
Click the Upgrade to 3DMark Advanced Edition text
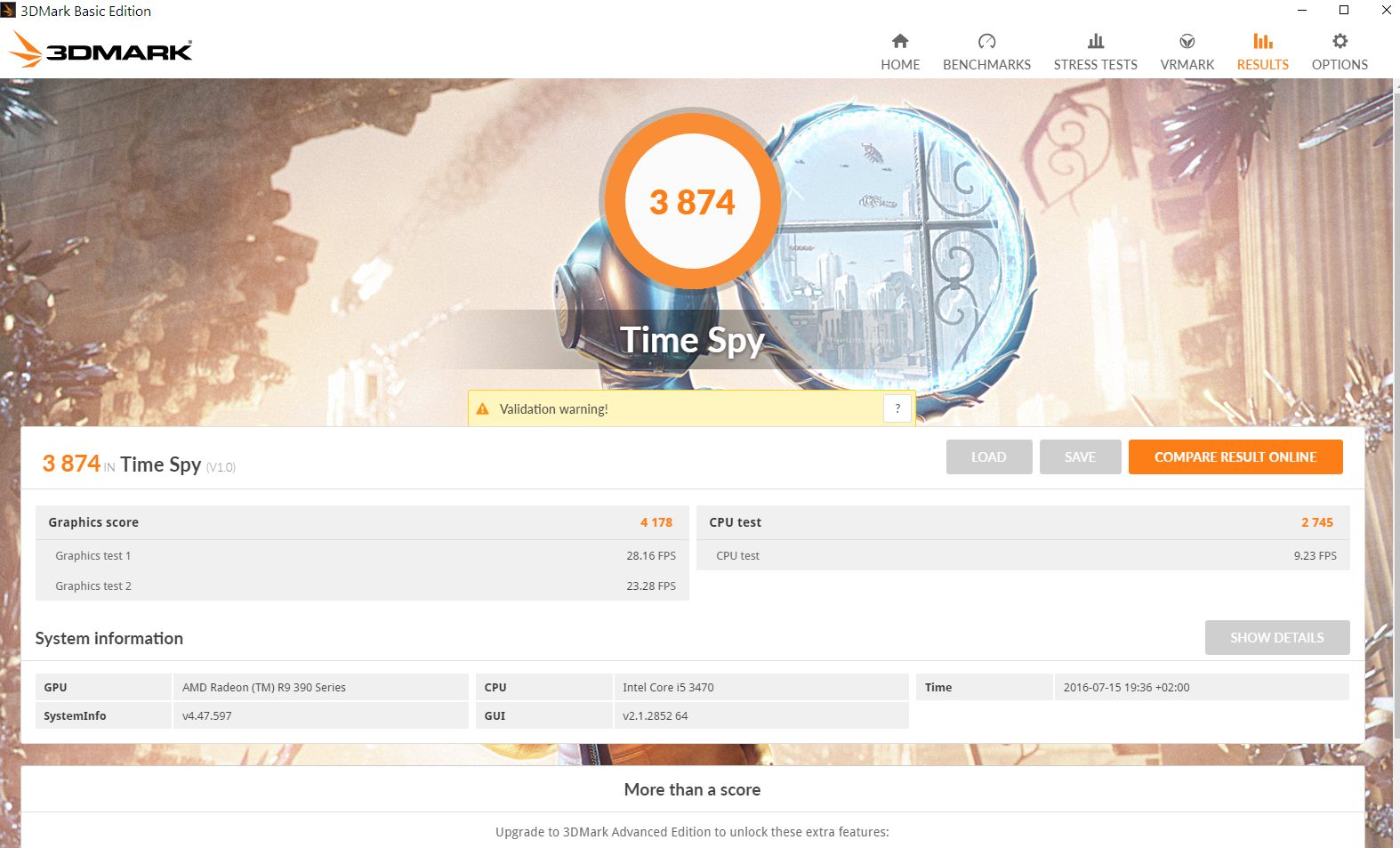(x=692, y=832)
